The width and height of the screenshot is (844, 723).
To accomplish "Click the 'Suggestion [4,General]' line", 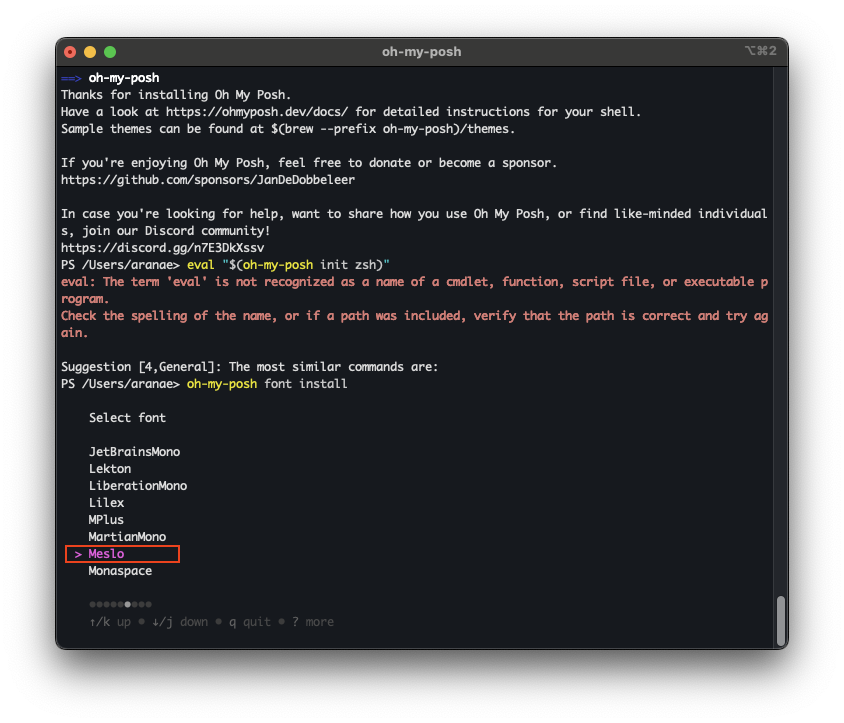I will 250,367.
